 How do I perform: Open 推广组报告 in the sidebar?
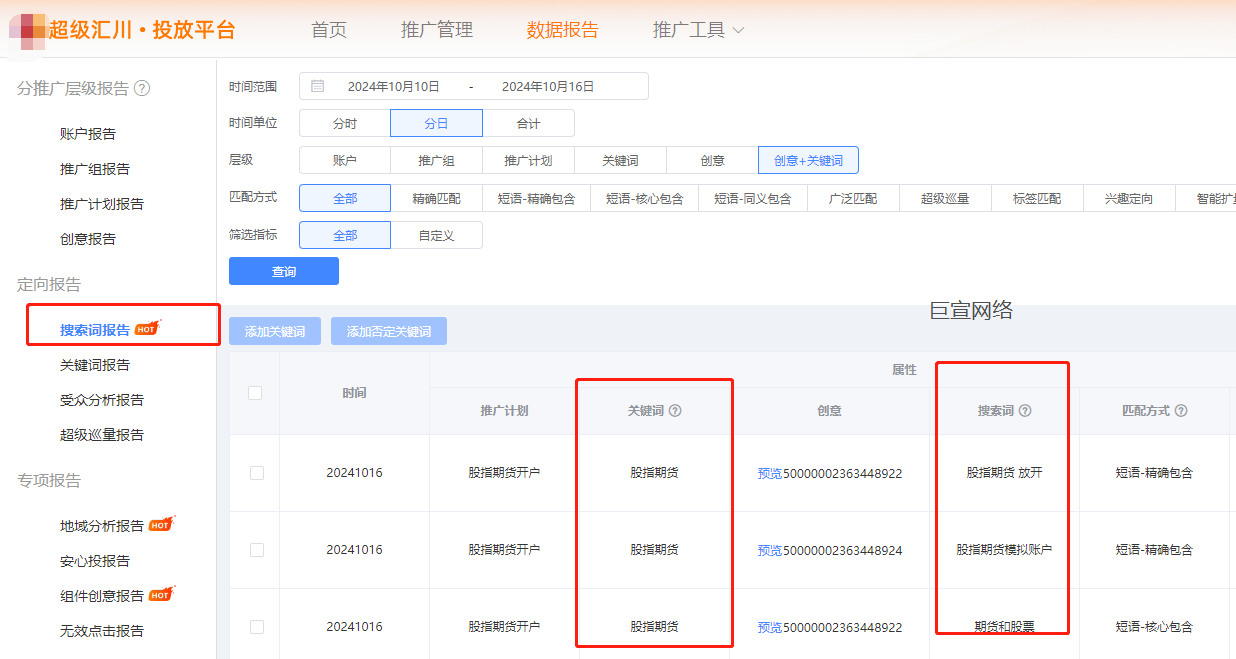pos(95,169)
